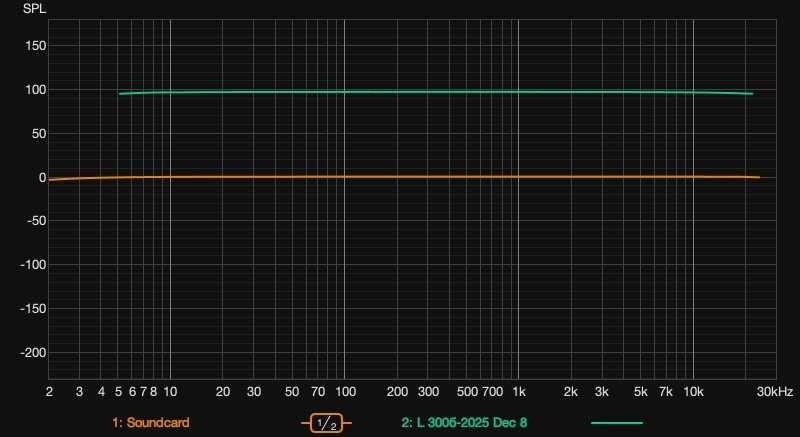800x437 pixels.
Task: Click the green trace line sample in legend
Action: pos(616,423)
